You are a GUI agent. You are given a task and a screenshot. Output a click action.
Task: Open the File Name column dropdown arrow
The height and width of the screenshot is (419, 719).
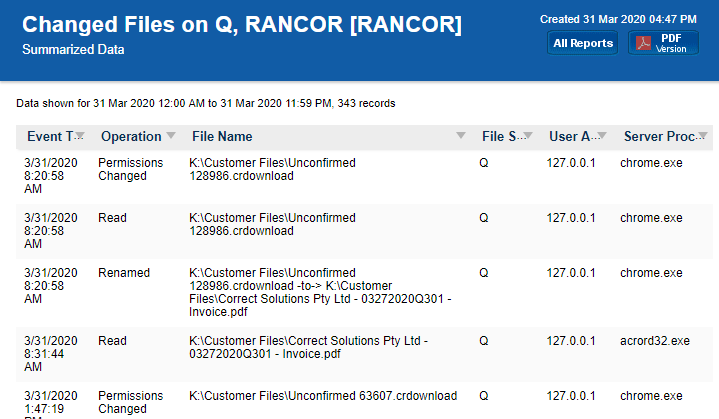pyautogui.click(x=461, y=136)
